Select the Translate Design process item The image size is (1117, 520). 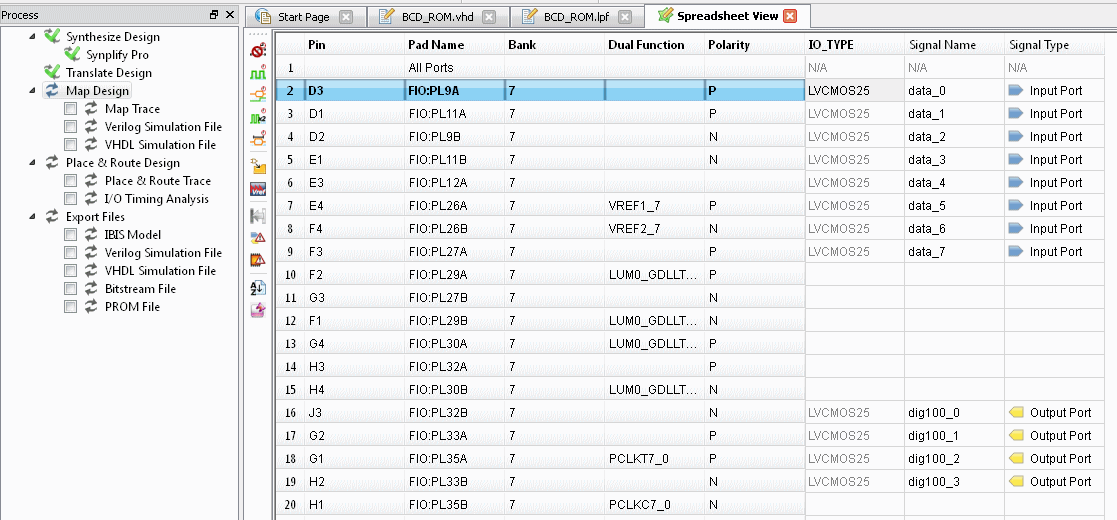coord(108,72)
